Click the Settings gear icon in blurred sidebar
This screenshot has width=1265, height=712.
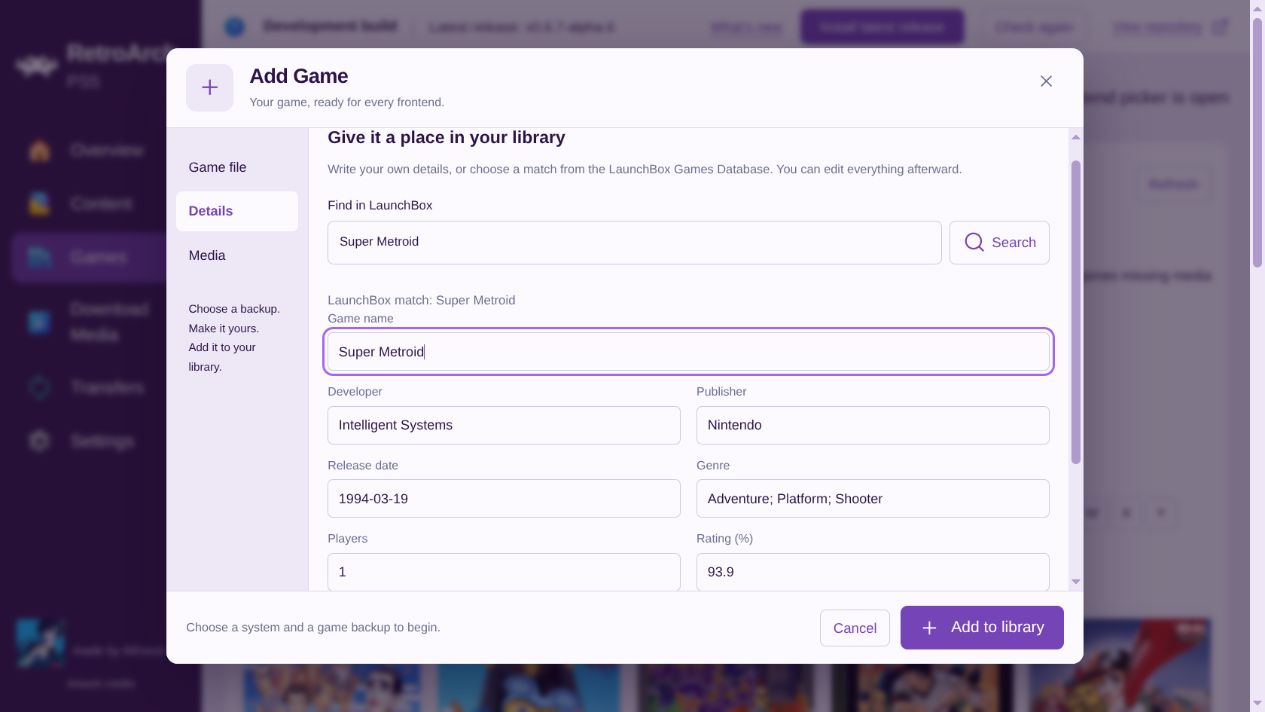point(39,441)
